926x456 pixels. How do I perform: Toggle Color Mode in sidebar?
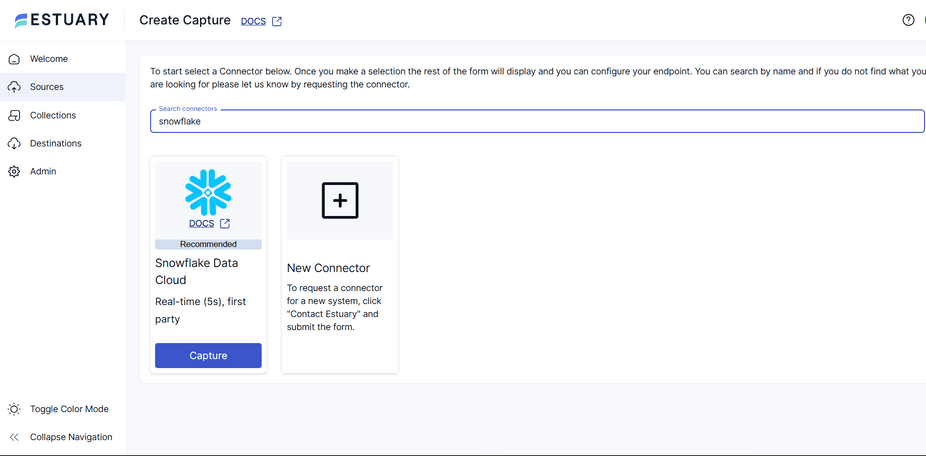(68, 409)
